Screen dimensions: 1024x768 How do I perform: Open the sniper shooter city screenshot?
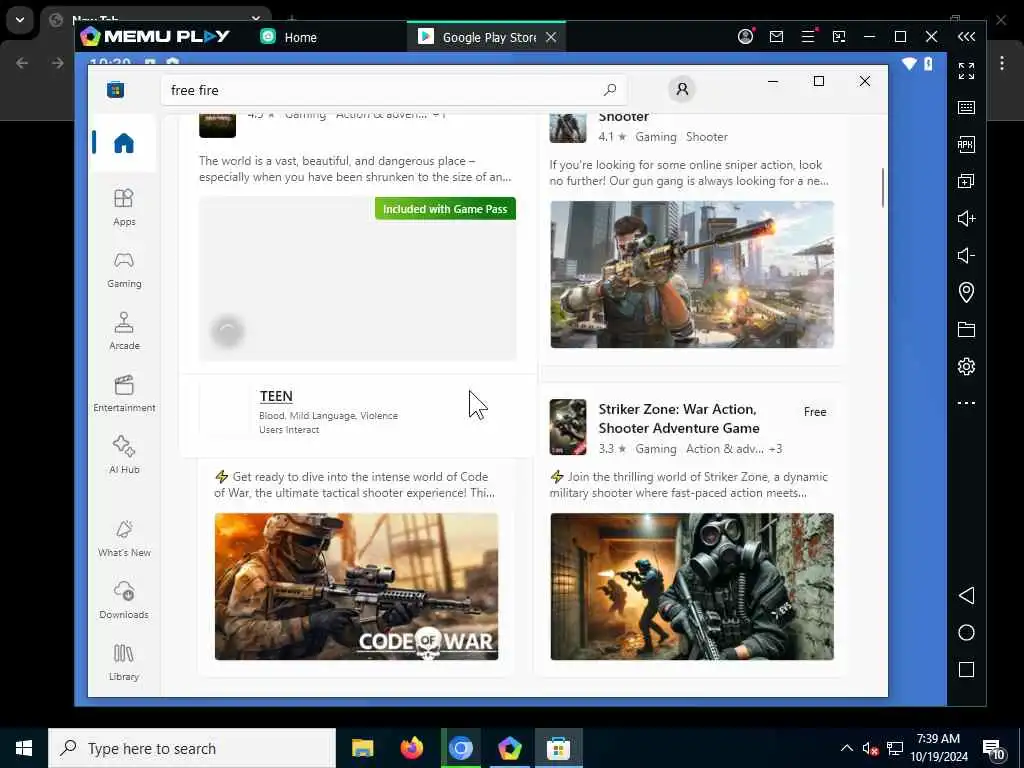(692, 274)
